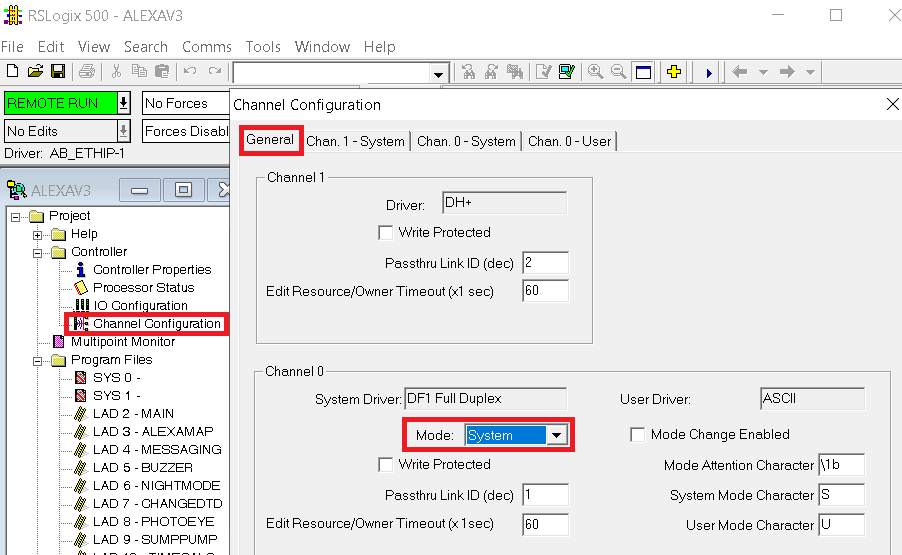Collapse the Program Files folder
Screen dimensions: 902x555
pos(37,361)
